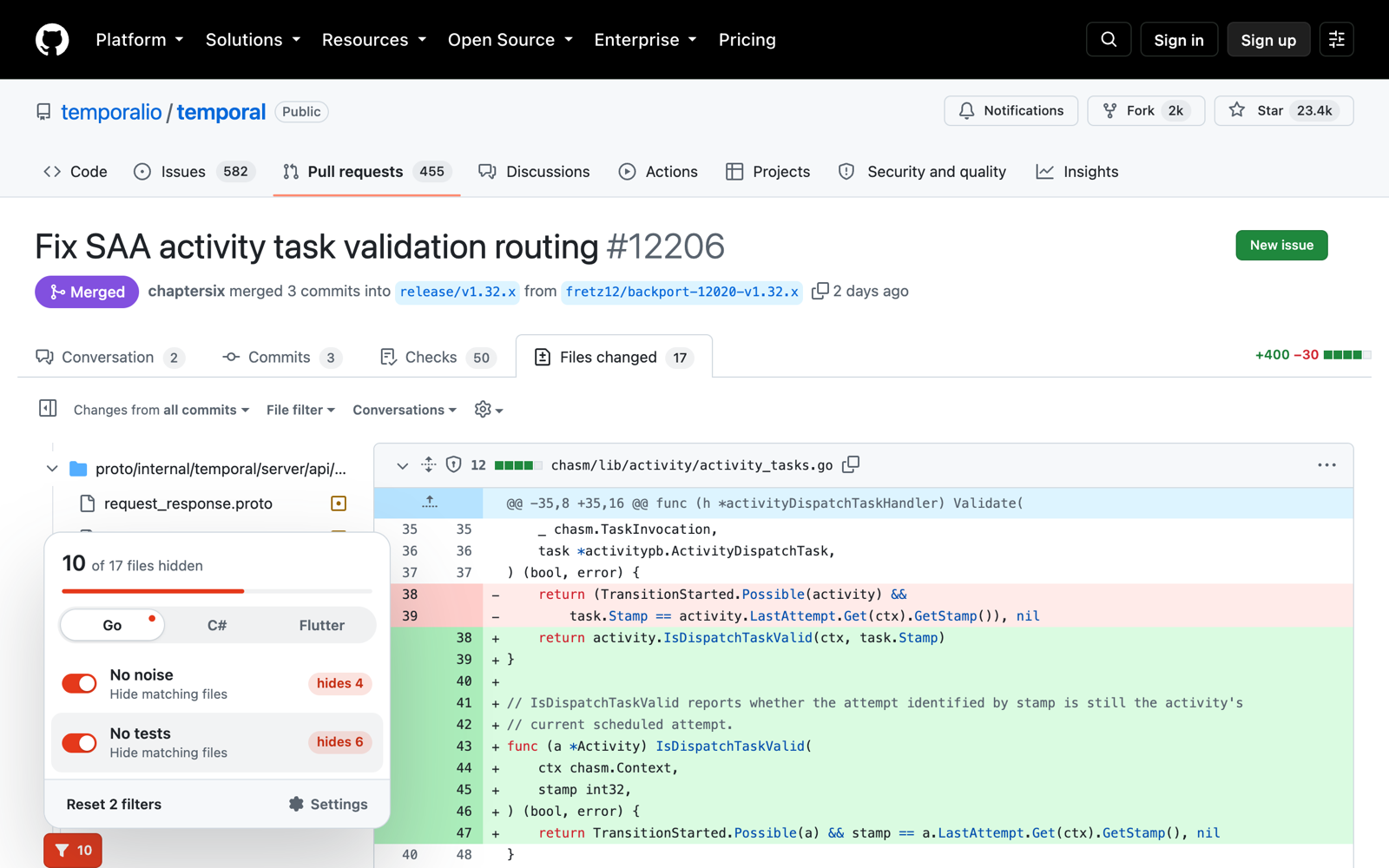Viewport: 1389px width, 868px height.
Task: Expand hidden lines above the hunk header
Action: (x=429, y=503)
